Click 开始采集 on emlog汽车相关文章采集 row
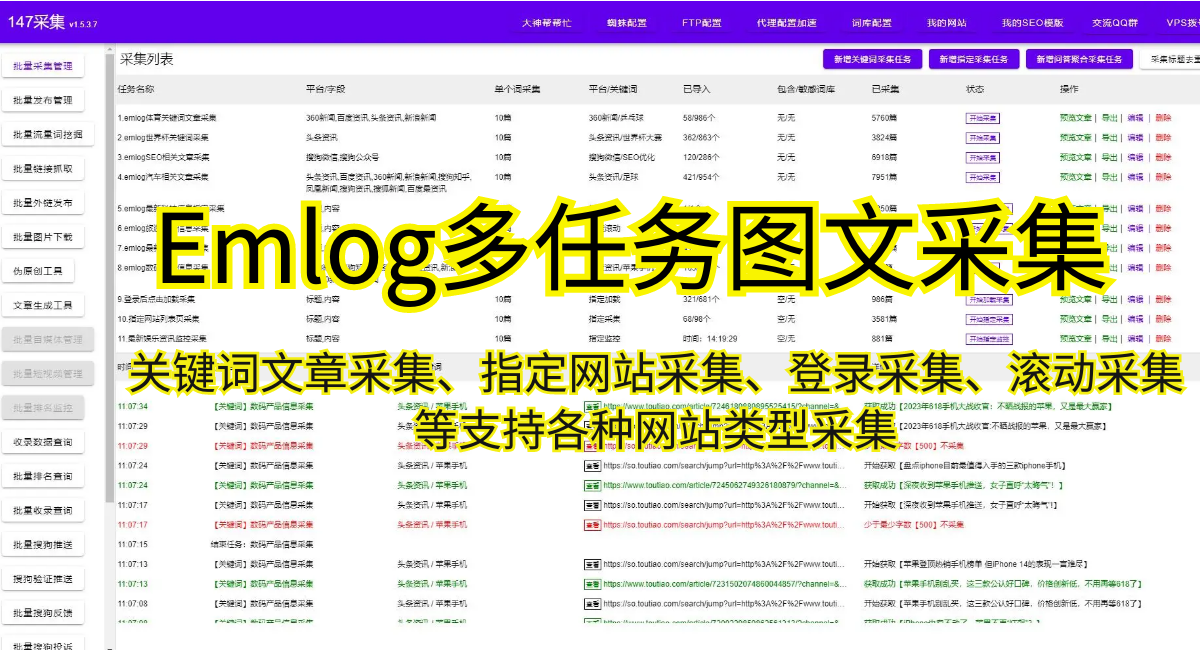The width and height of the screenshot is (1200, 650). click(x=982, y=177)
